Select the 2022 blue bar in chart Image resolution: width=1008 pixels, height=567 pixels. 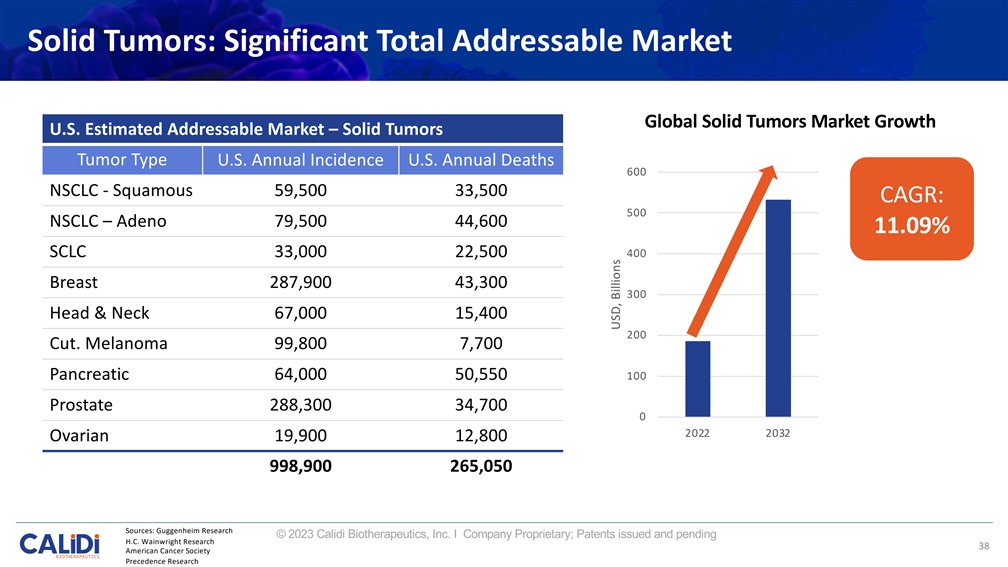698,378
